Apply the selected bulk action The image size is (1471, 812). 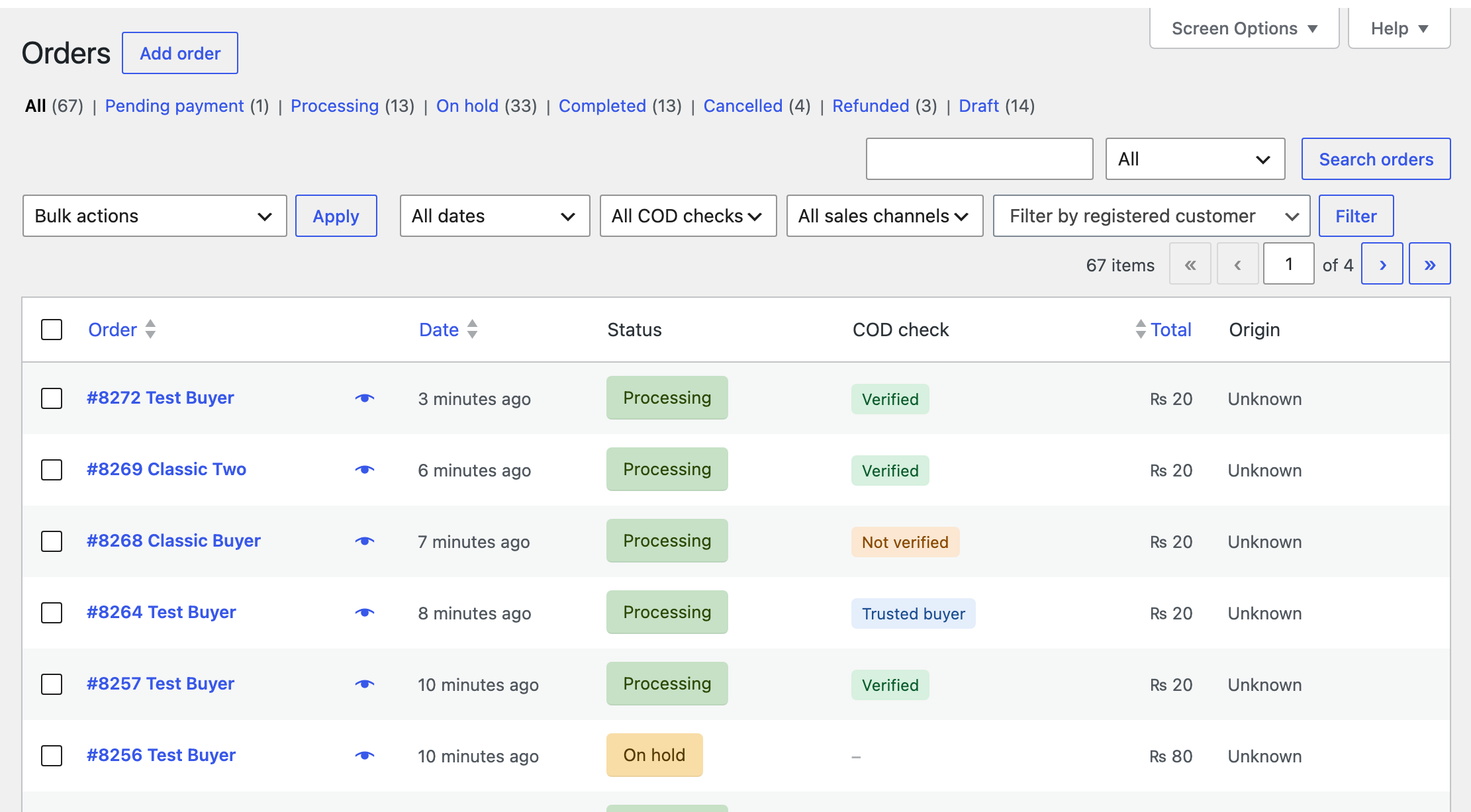[336, 216]
